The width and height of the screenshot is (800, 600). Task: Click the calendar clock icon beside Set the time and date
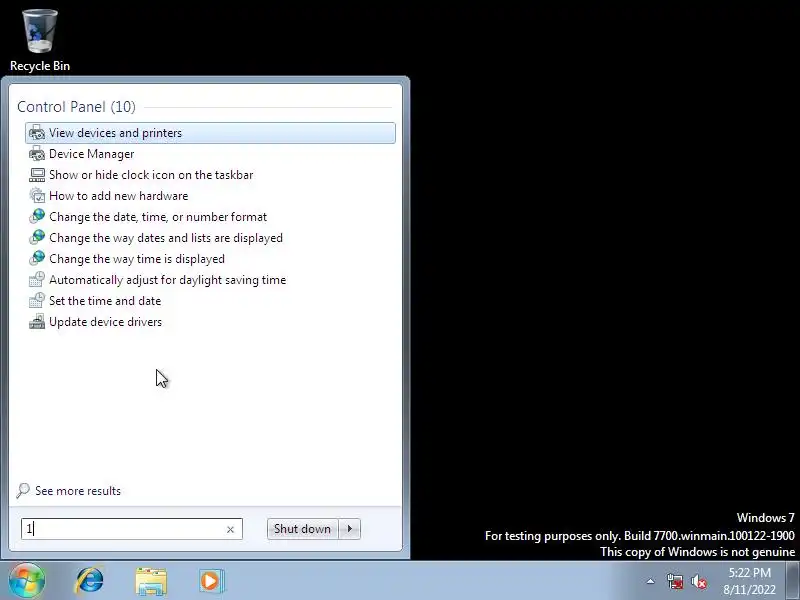pos(37,301)
